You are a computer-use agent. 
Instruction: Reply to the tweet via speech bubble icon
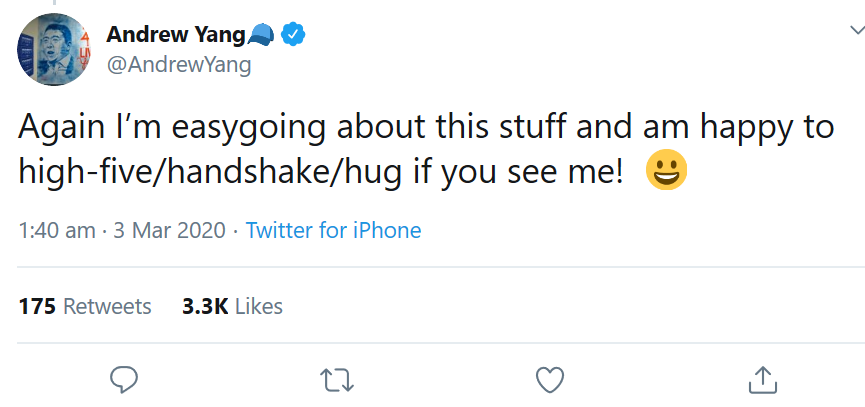coord(124,380)
